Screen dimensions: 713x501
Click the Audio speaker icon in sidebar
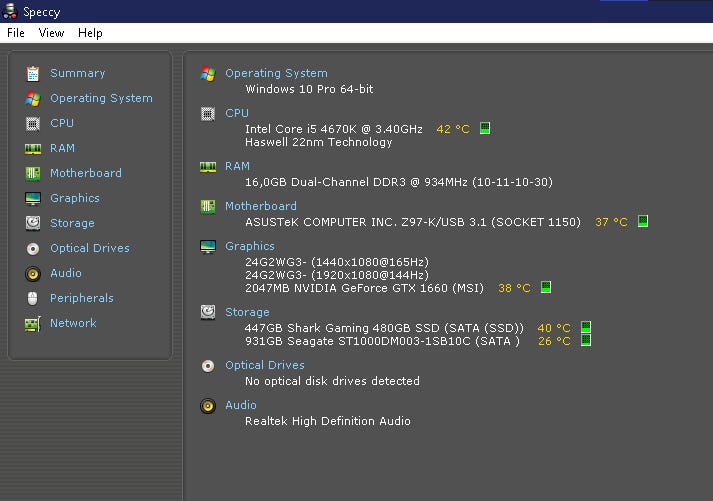[x=33, y=273]
